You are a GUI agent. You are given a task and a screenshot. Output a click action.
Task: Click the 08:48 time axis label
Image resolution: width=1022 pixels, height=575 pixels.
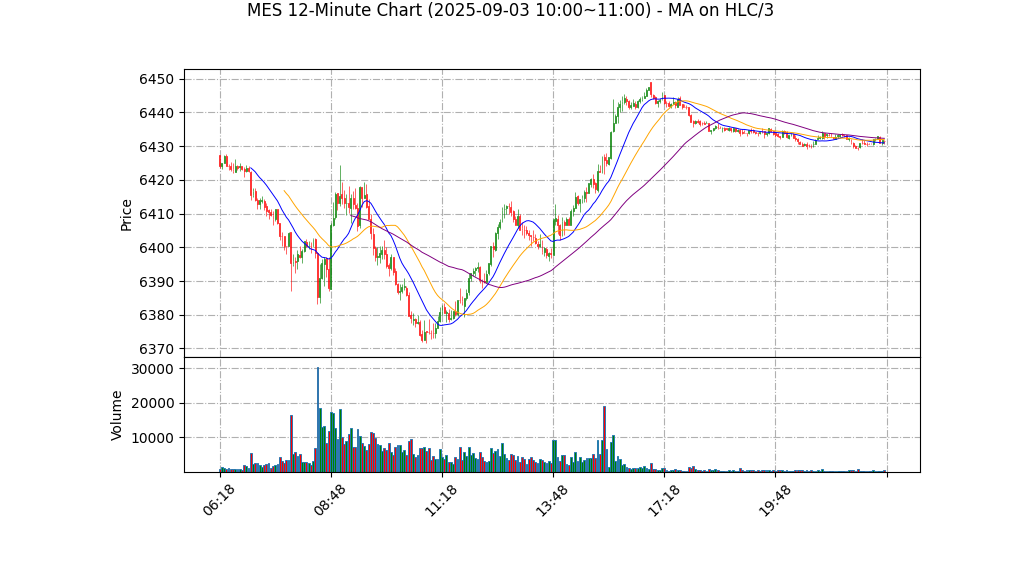tap(330, 499)
